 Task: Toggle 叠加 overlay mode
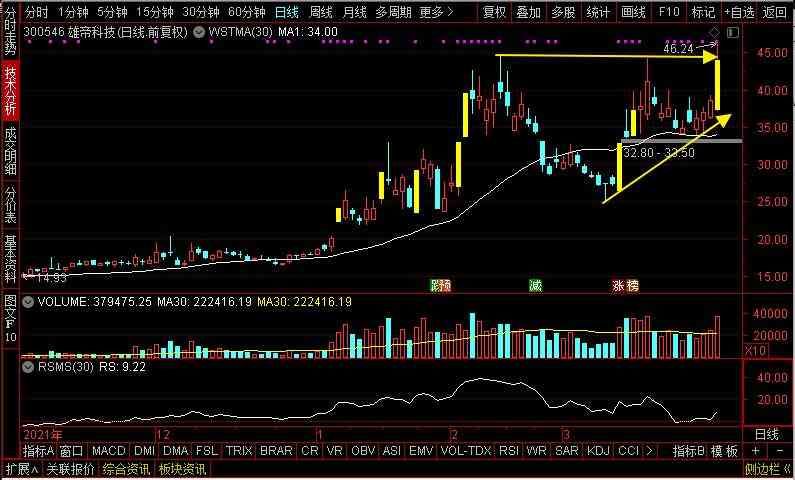coord(529,12)
